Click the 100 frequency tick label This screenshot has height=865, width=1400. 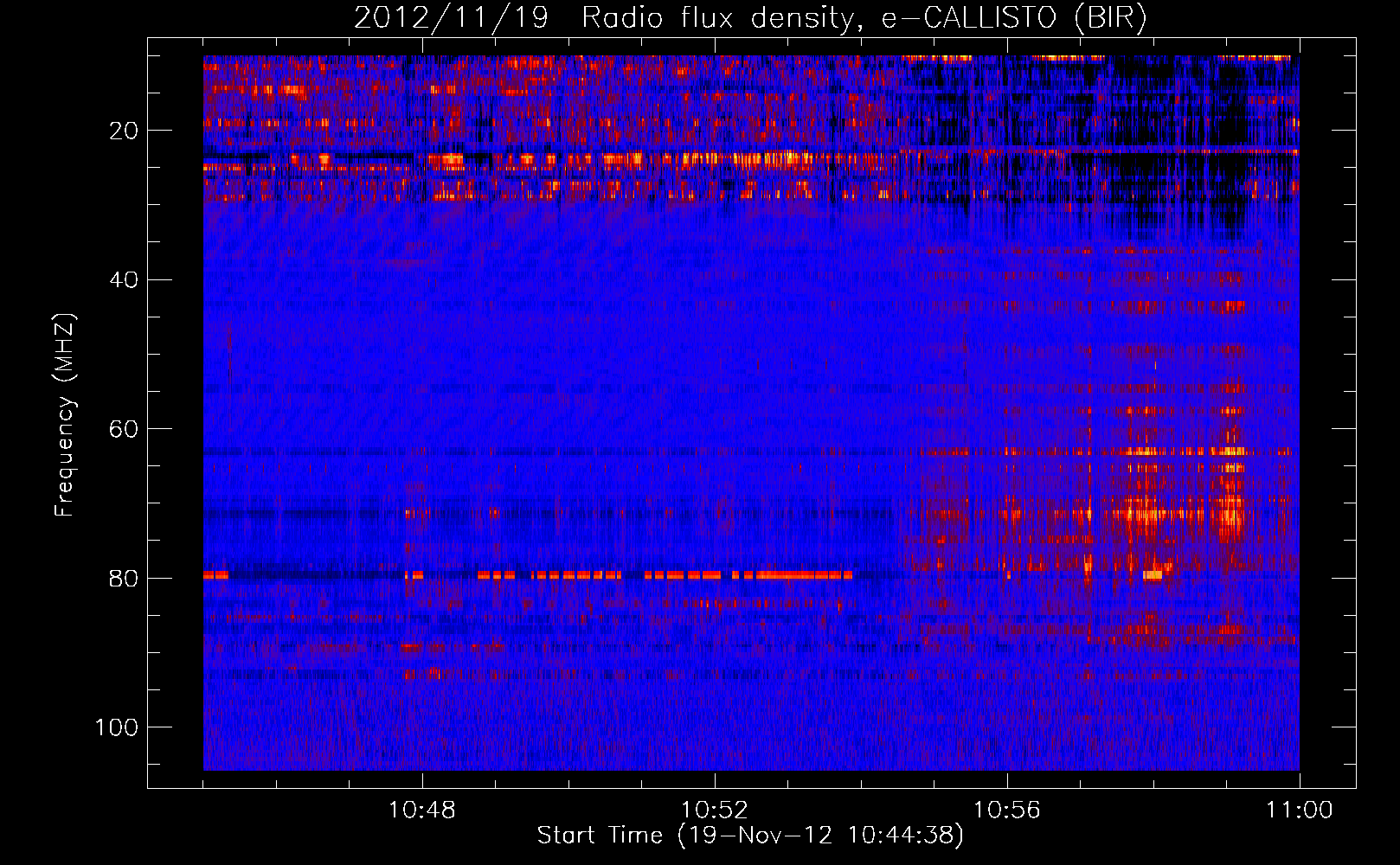tap(117, 727)
